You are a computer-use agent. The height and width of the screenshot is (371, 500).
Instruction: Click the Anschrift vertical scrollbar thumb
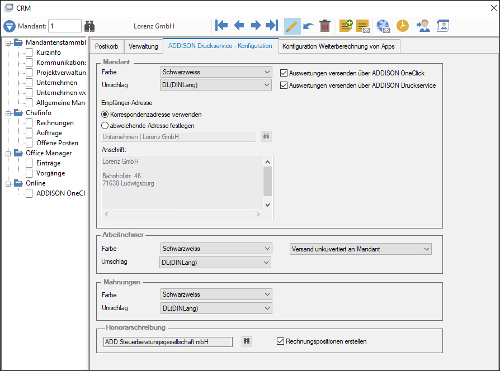(x=267, y=181)
